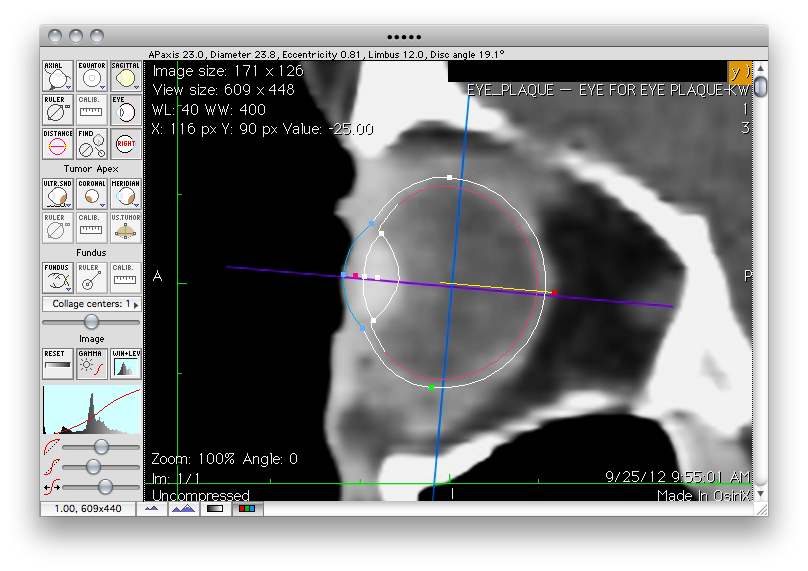Choose the Sagittal view tool
The width and height of the screenshot is (808, 571).
click(x=126, y=76)
